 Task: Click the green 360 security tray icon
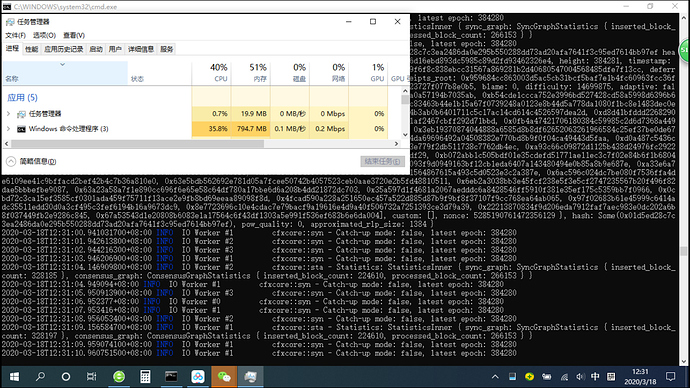click(529, 377)
